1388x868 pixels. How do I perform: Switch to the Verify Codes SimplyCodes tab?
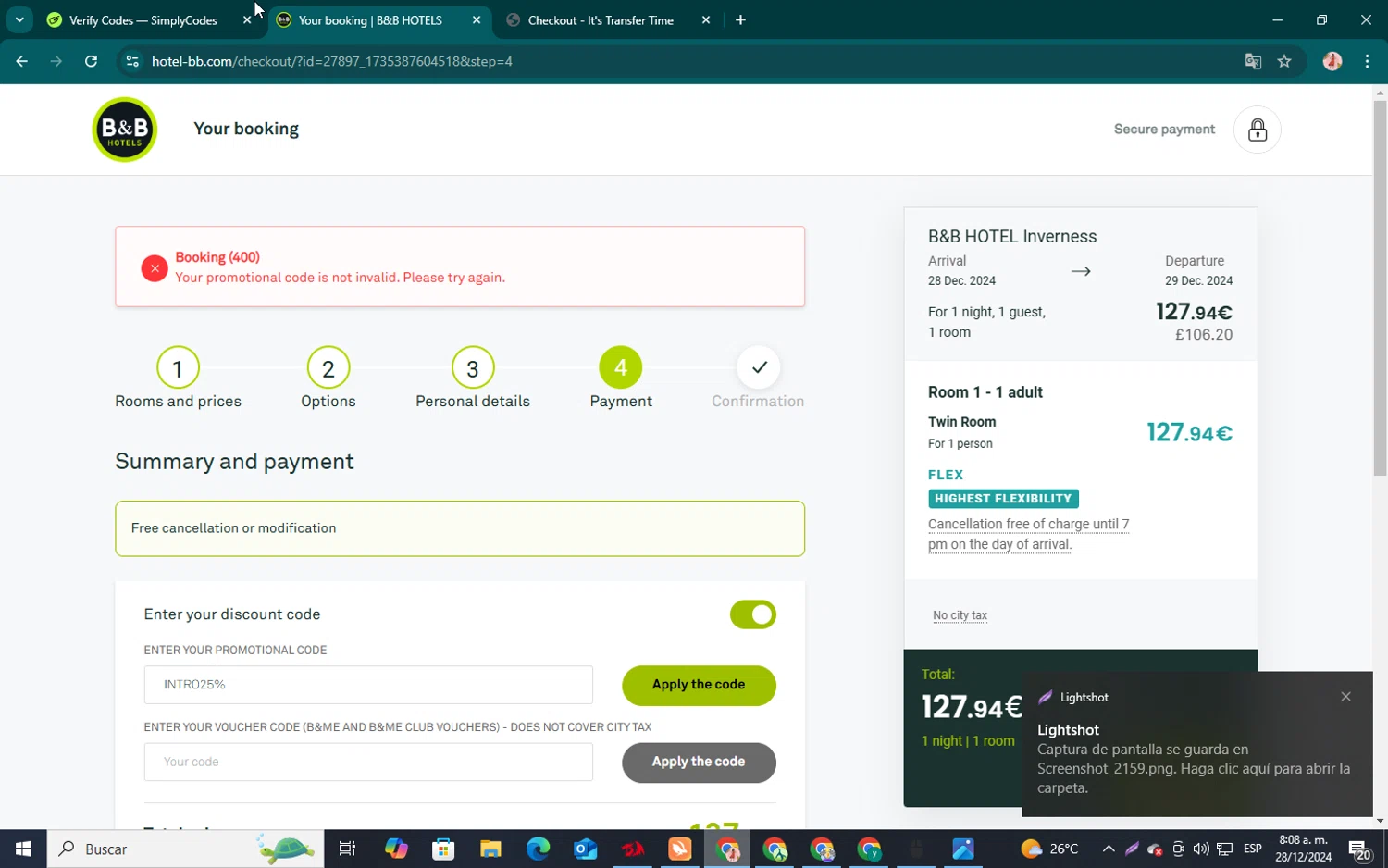pyautogui.click(x=143, y=20)
